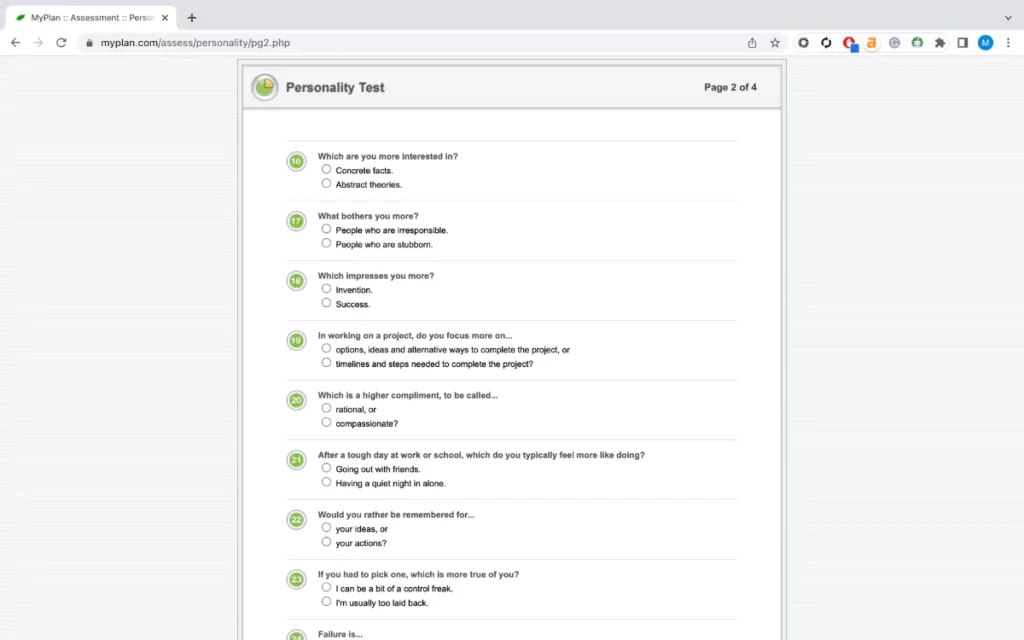Screen dimensions: 1024x640
Task: Click 'Would you rather be remembered for...' text
Action: [396, 515]
